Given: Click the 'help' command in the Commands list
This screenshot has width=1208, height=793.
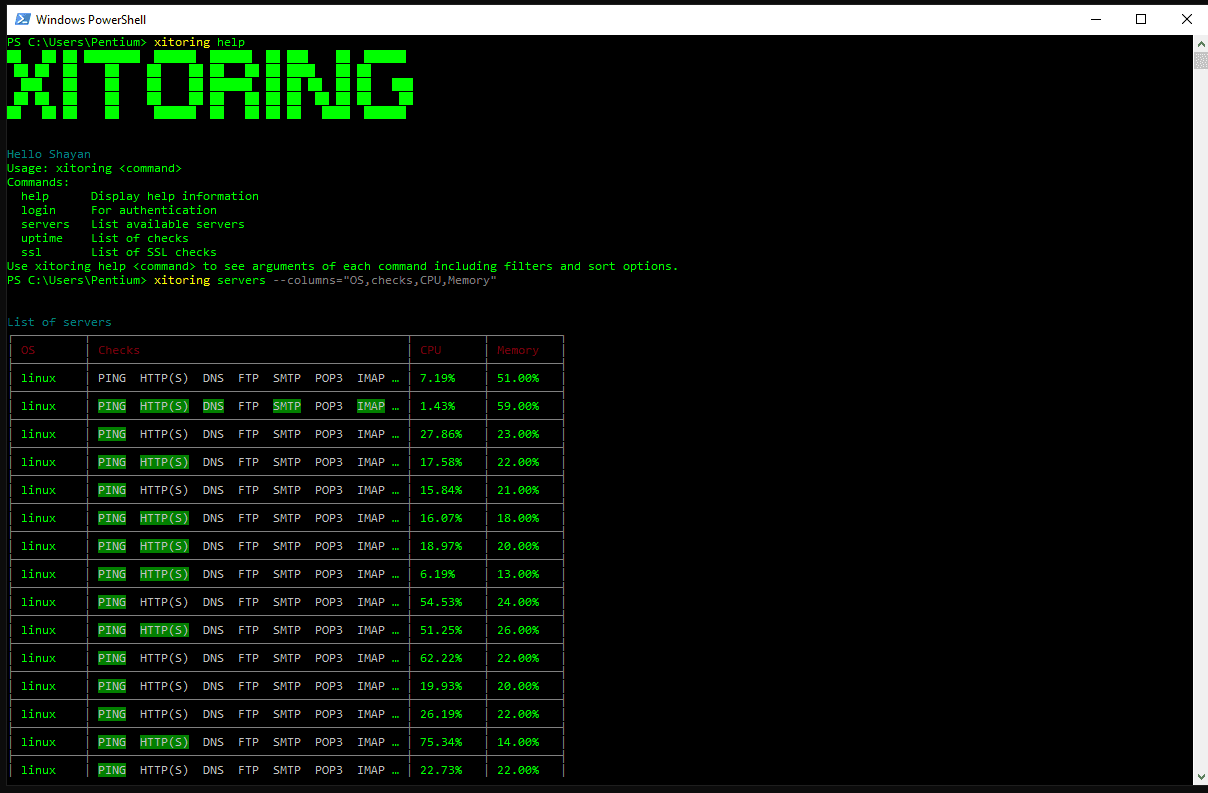Looking at the screenshot, I should click(x=34, y=195).
